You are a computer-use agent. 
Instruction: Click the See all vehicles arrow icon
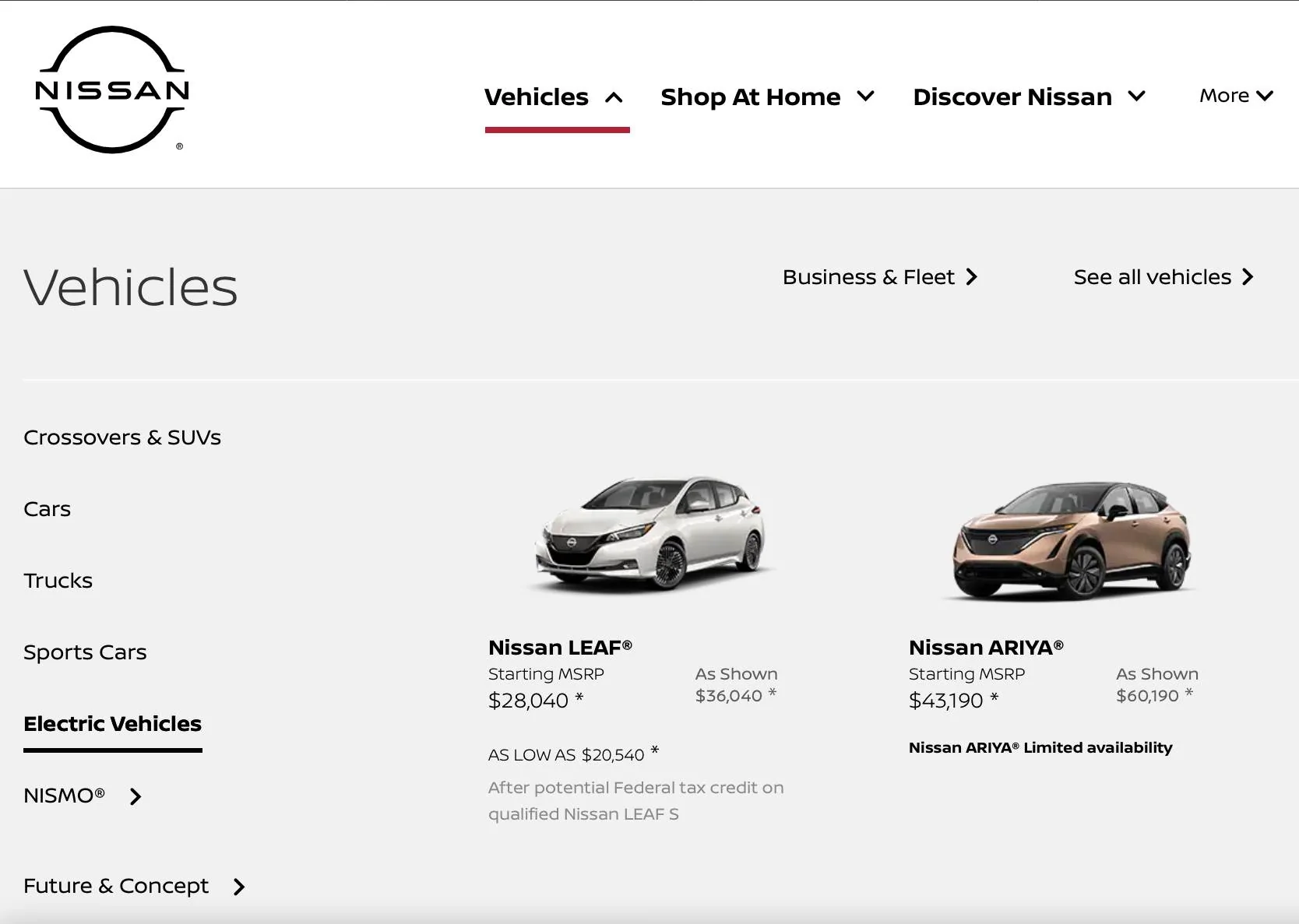[1248, 277]
